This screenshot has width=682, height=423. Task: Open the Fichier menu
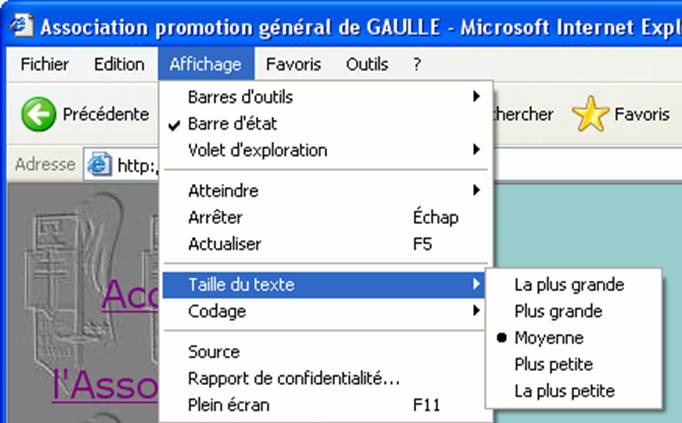(x=44, y=64)
